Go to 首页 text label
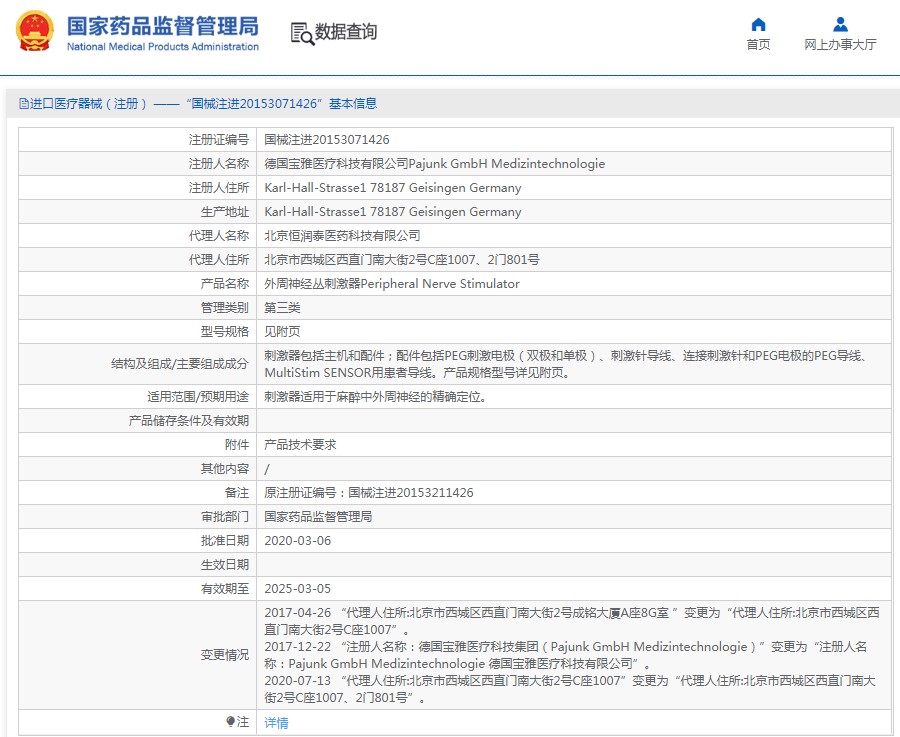This screenshot has width=900, height=737. (758, 45)
